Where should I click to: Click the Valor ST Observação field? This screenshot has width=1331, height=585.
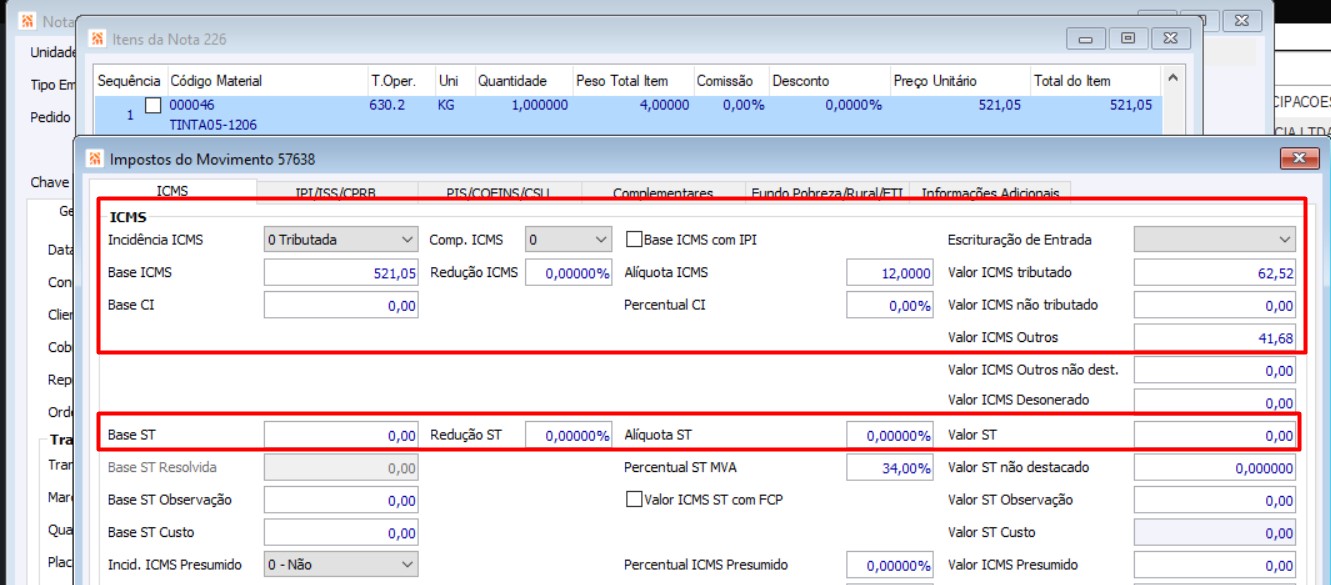point(1215,500)
